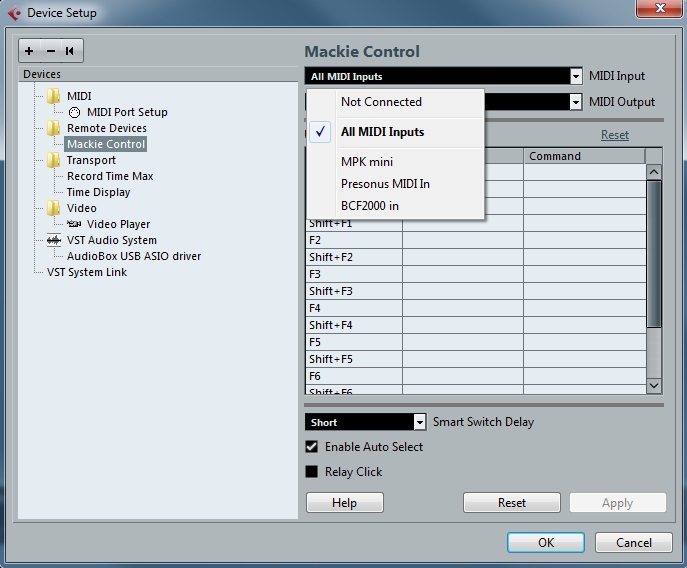Confirm with the OK button
The height and width of the screenshot is (568, 687).
[546, 543]
